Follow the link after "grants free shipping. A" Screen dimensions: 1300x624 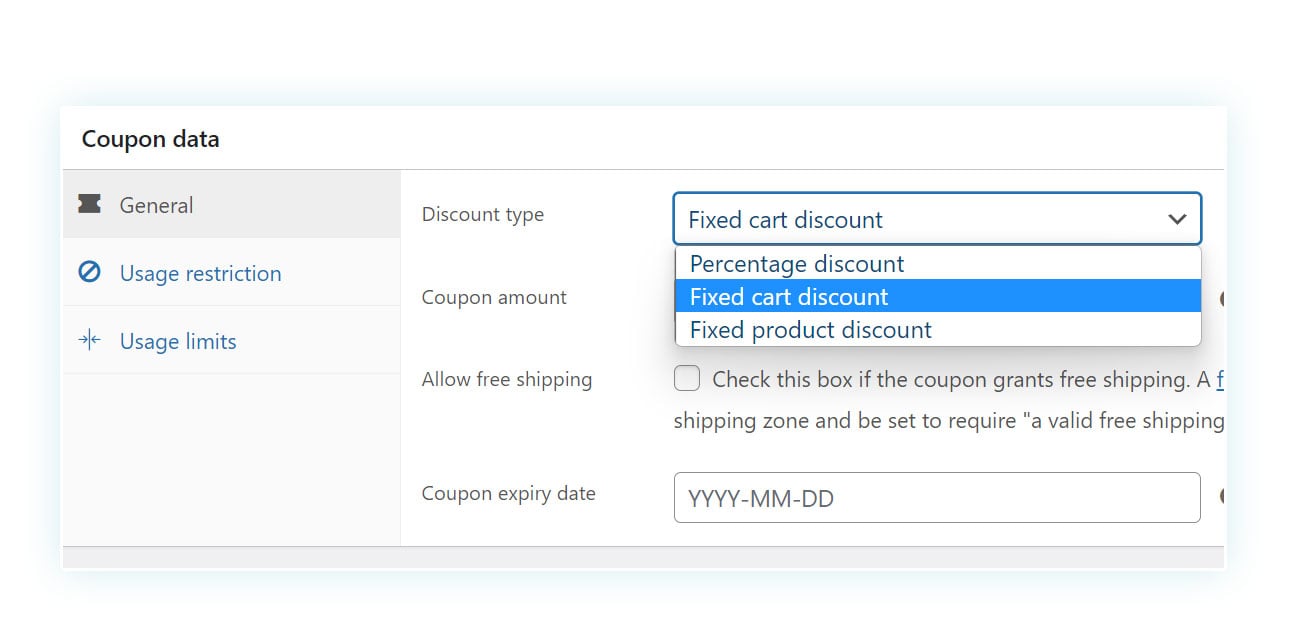[x=1219, y=380]
